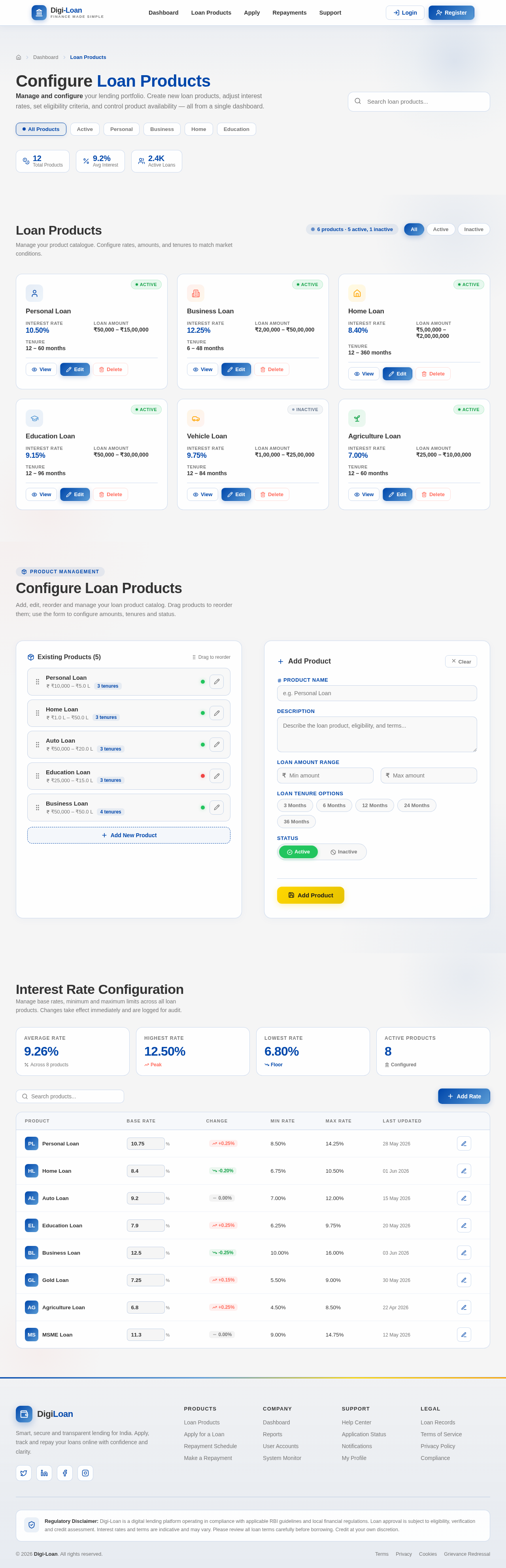Viewport: 506px width, 1568px height.
Task: Open the Privacy Policy footer link
Action: point(438,1446)
